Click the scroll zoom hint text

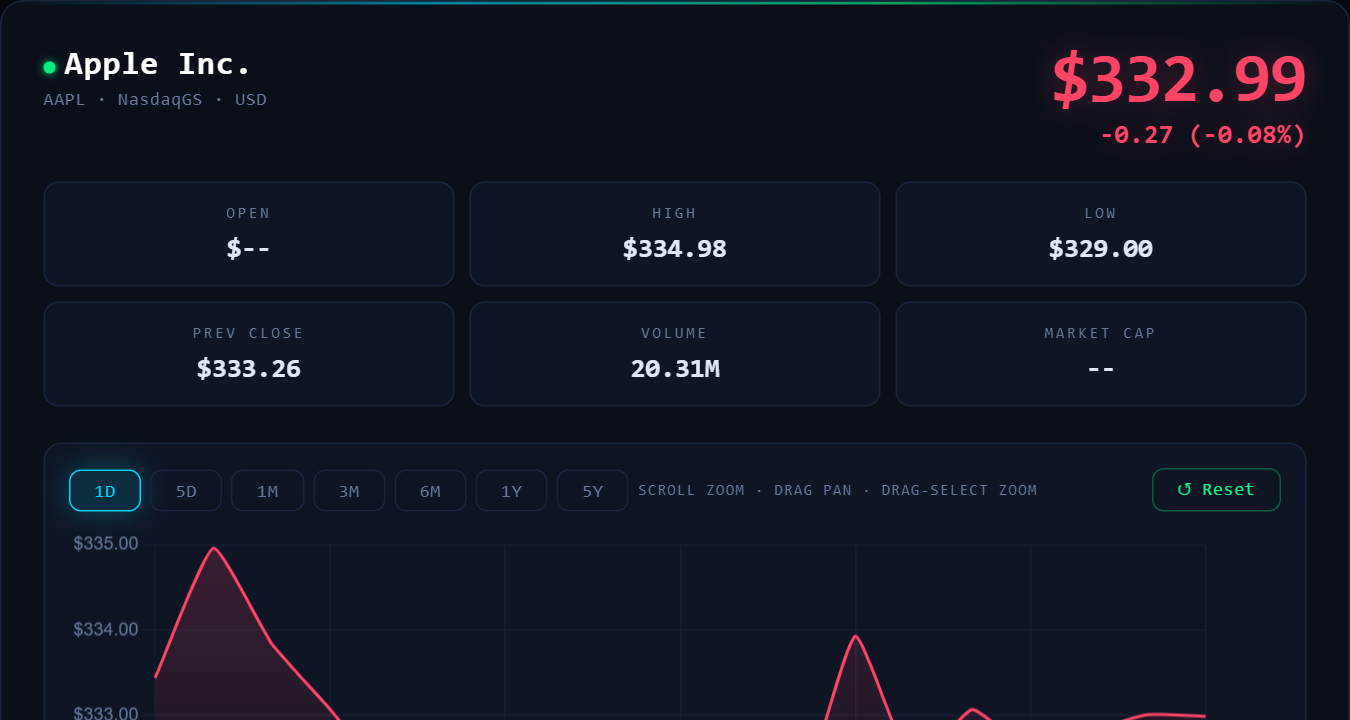tap(838, 491)
